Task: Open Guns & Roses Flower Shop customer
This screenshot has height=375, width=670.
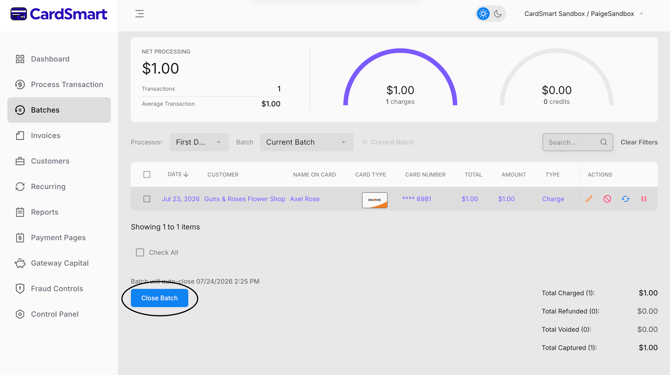Action: 244,199
